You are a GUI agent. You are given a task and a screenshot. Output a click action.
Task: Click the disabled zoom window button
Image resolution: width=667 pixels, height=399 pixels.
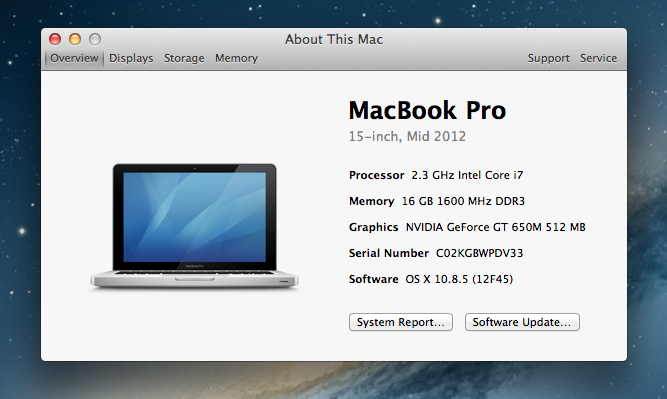pyautogui.click(x=95, y=39)
